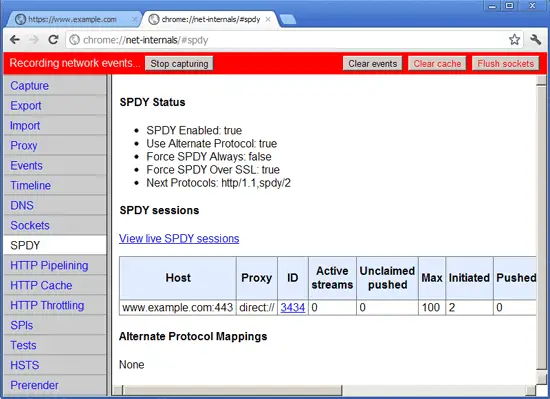Click the Initiated column header
This screenshot has height=399, width=550.
click(469, 278)
